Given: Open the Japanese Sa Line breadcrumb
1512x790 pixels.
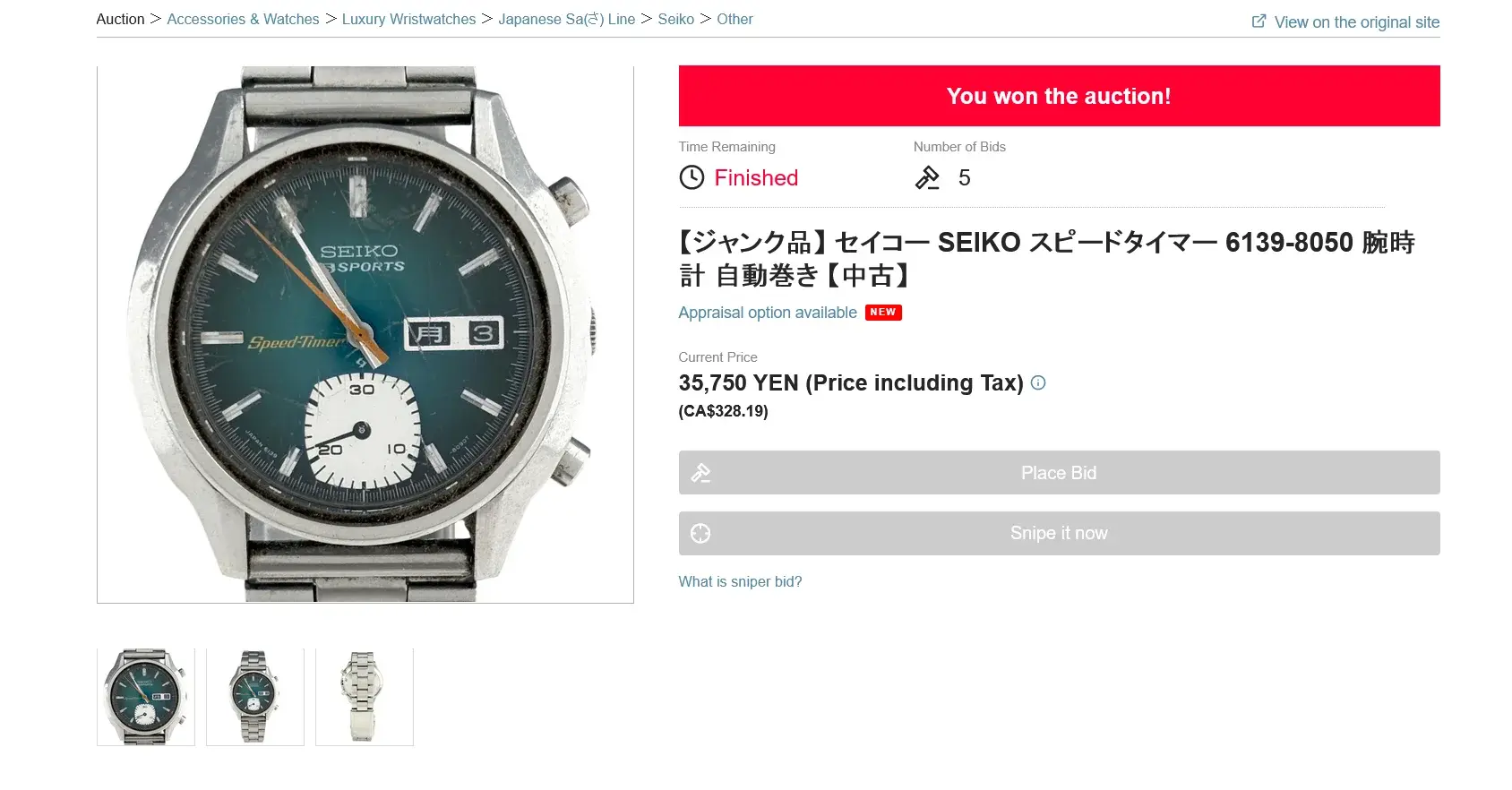Looking at the screenshot, I should [567, 19].
